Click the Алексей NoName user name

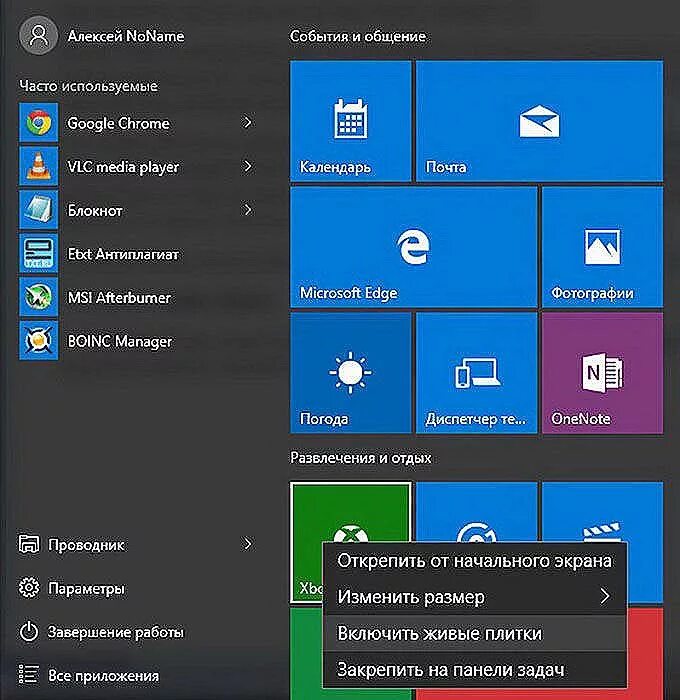(126, 36)
